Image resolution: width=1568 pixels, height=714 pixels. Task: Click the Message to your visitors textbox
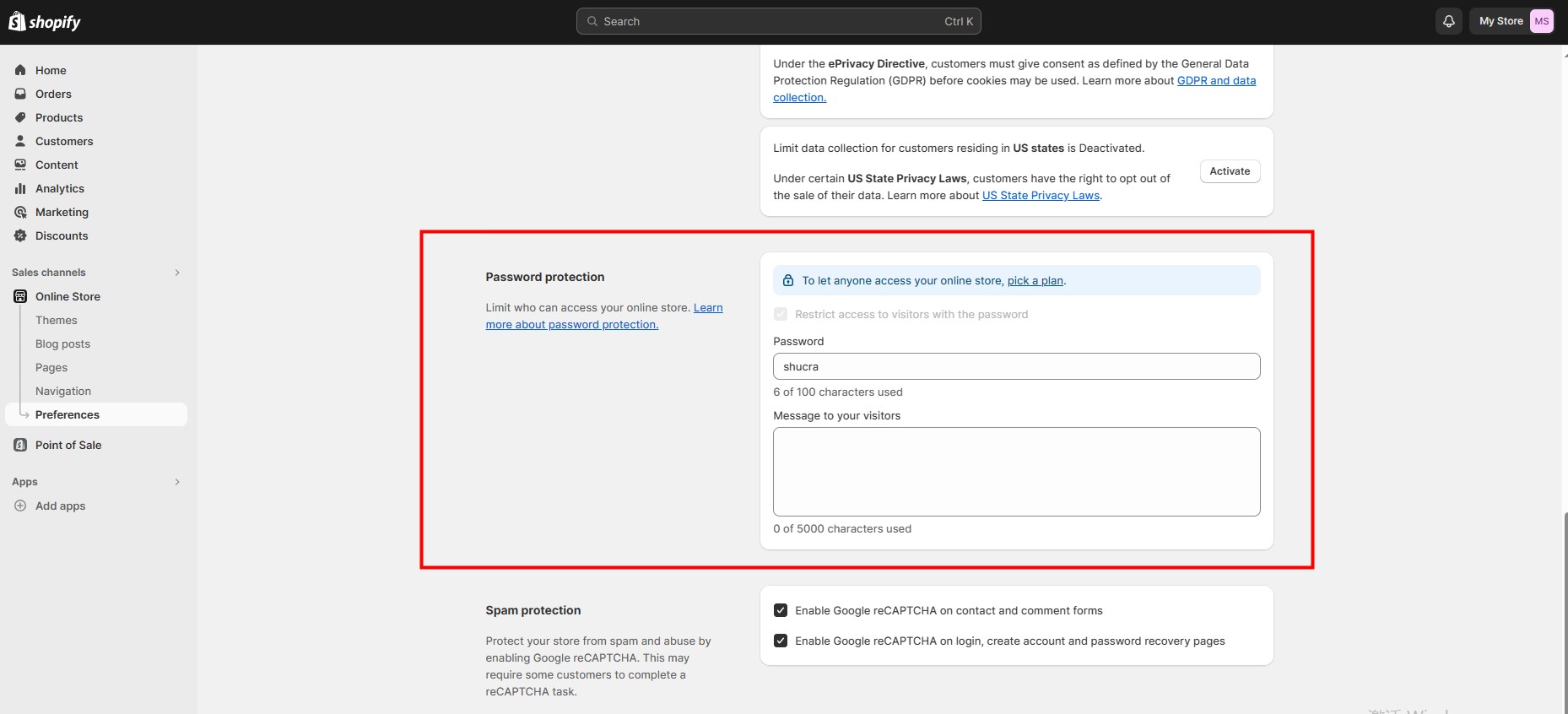click(1016, 471)
